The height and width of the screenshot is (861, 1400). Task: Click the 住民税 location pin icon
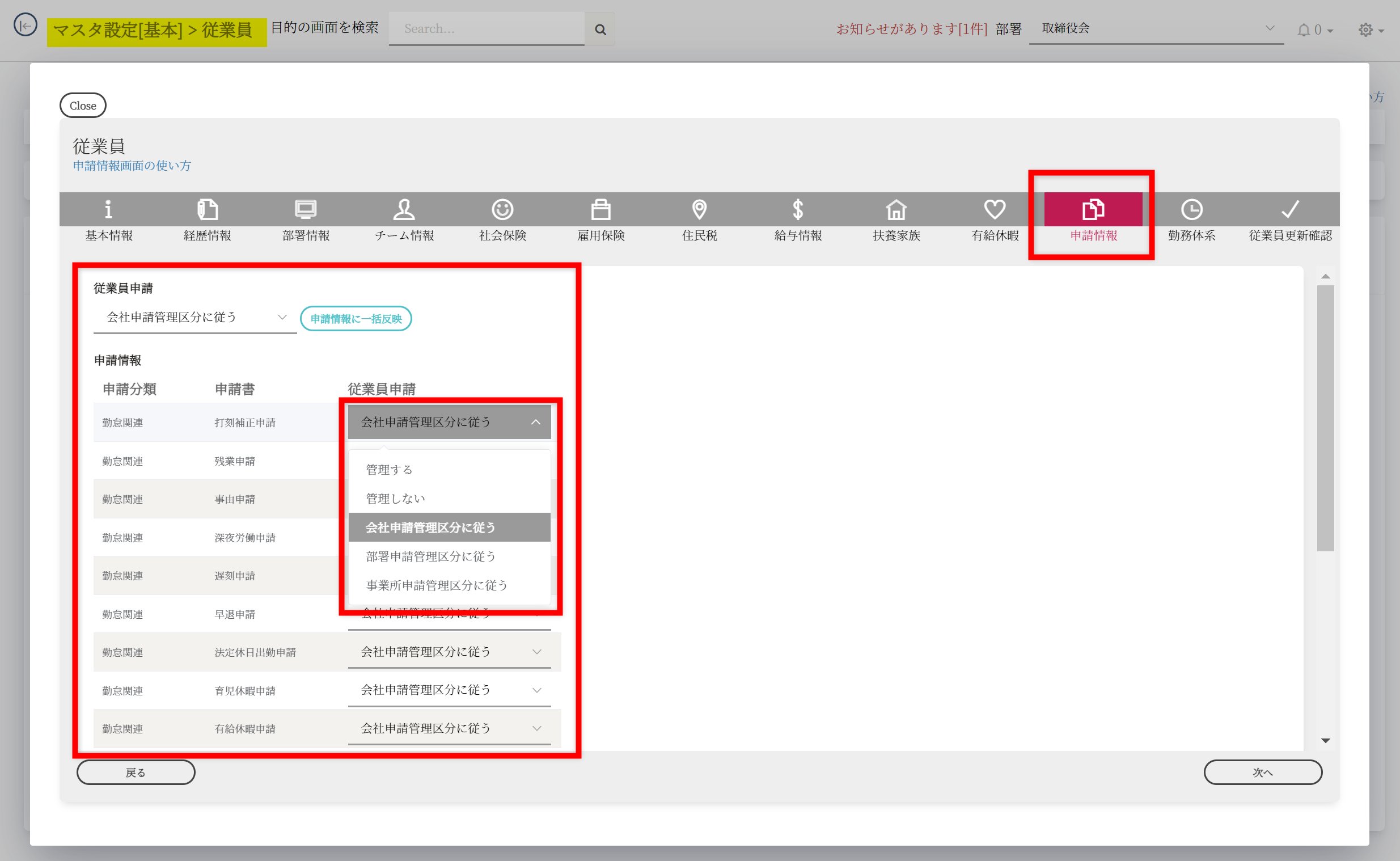pyautogui.click(x=699, y=209)
